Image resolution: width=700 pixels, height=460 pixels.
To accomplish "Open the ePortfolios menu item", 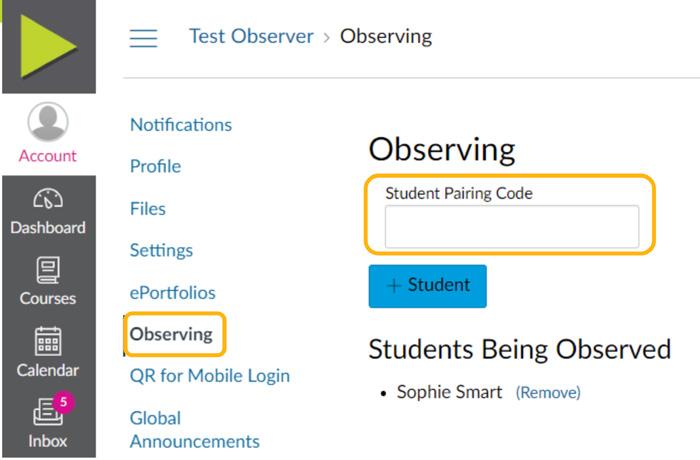I will click(172, 293).
